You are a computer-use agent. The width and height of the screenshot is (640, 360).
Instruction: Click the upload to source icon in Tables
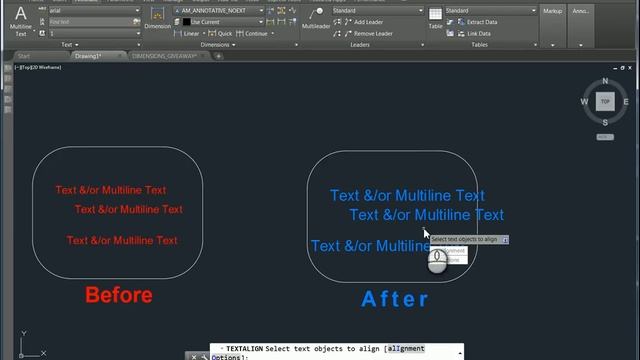450,33
